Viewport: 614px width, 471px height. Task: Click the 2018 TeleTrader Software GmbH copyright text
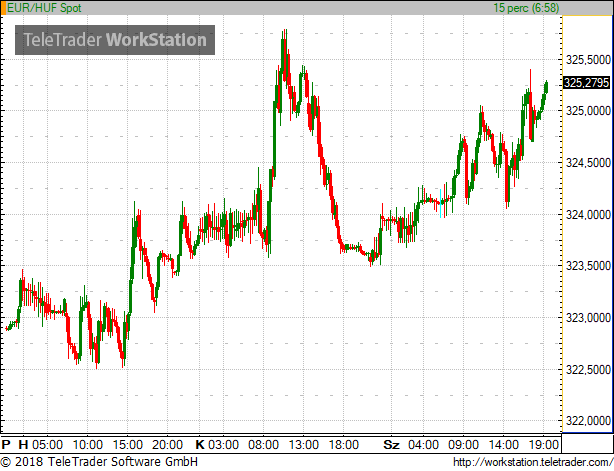click(99, 462)
